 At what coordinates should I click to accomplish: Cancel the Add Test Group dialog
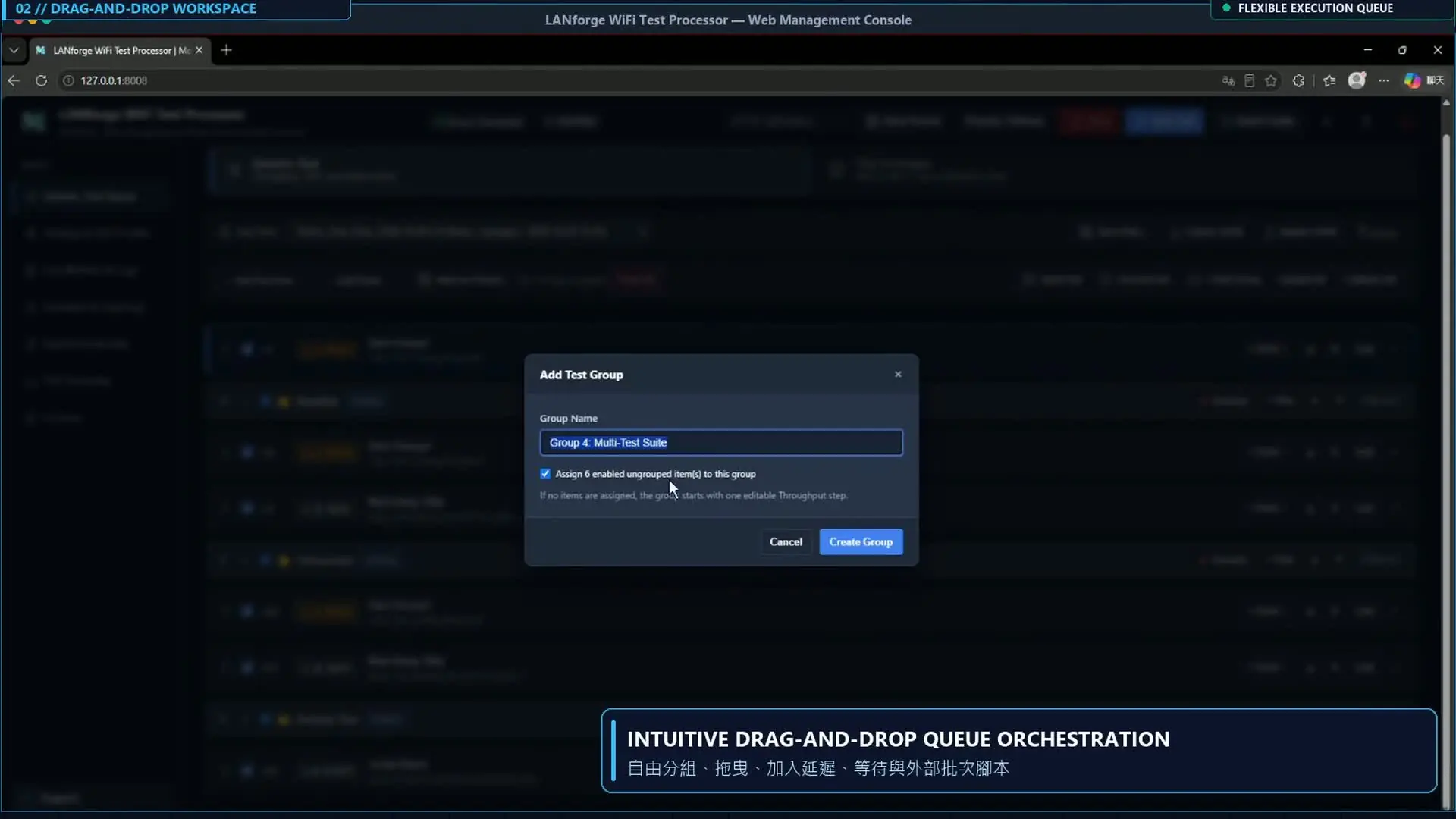[x=786, y=541]
